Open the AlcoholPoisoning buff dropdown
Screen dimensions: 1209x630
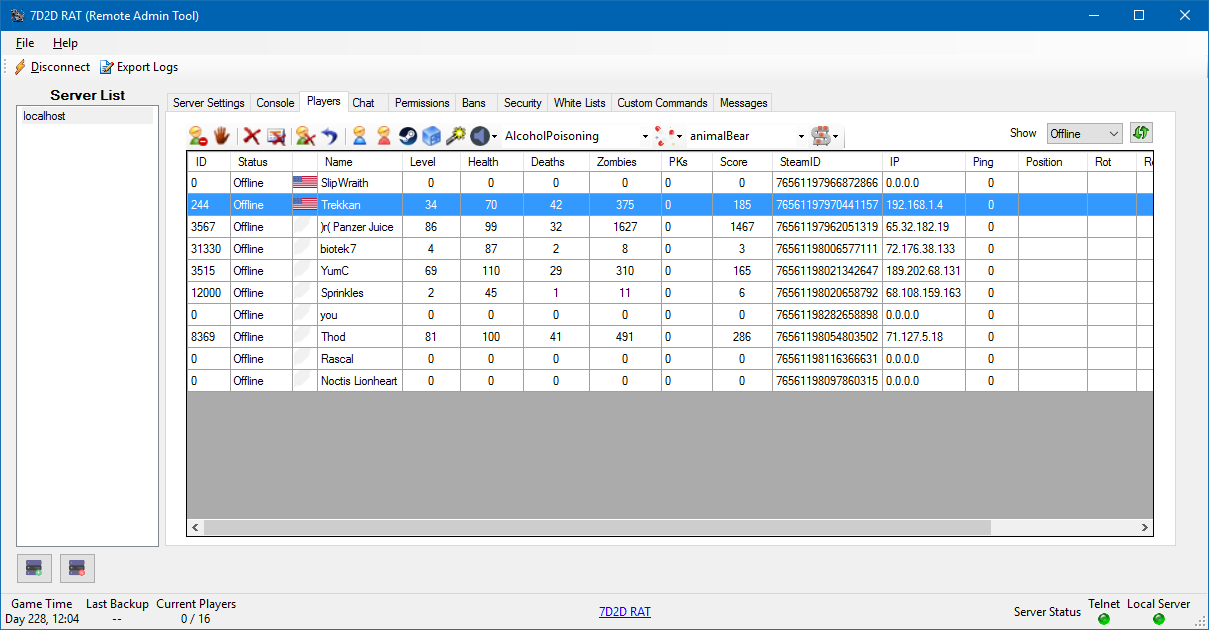tap(645, 137)
